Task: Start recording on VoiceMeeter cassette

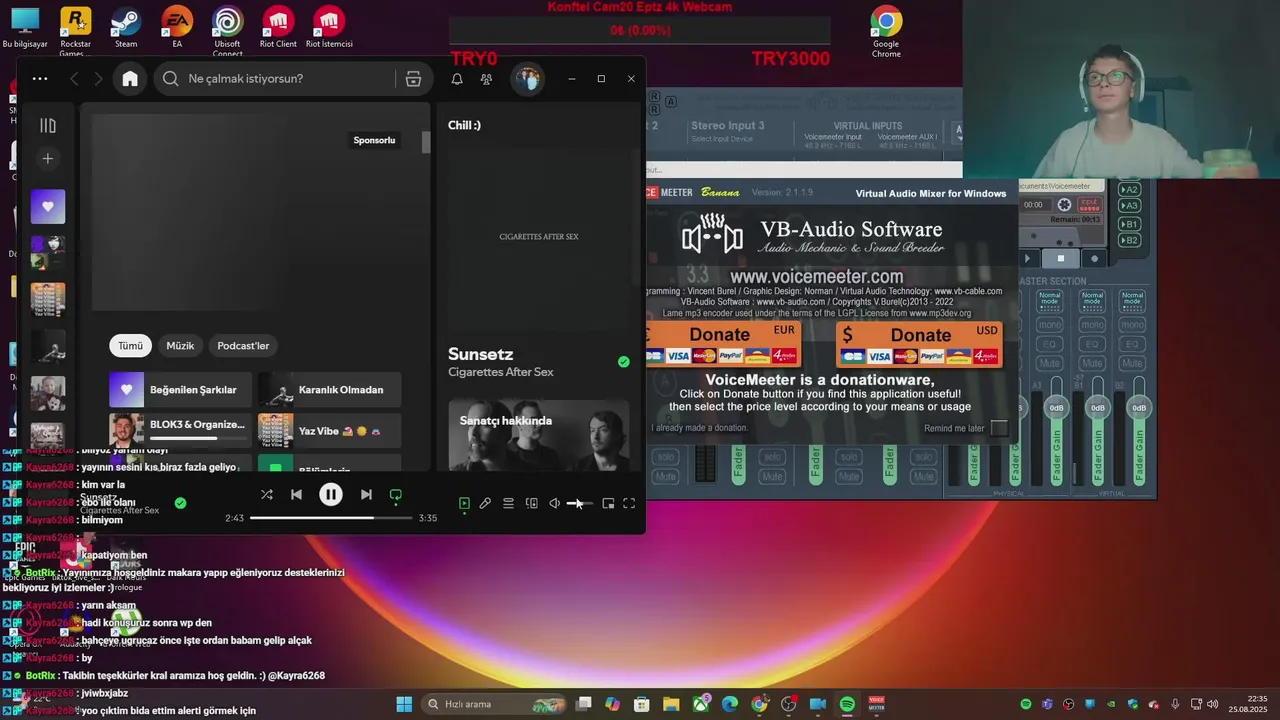Action: [x=1094, y=259]
